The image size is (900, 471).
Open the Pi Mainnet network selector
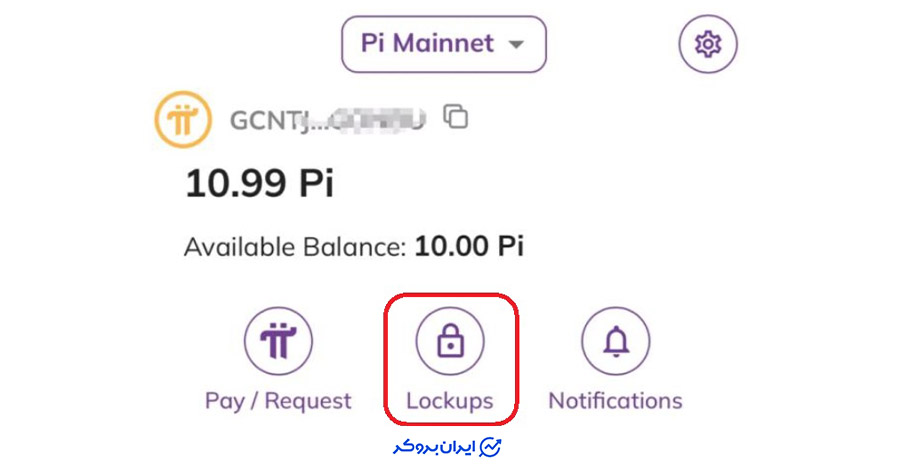coord(444,44)
